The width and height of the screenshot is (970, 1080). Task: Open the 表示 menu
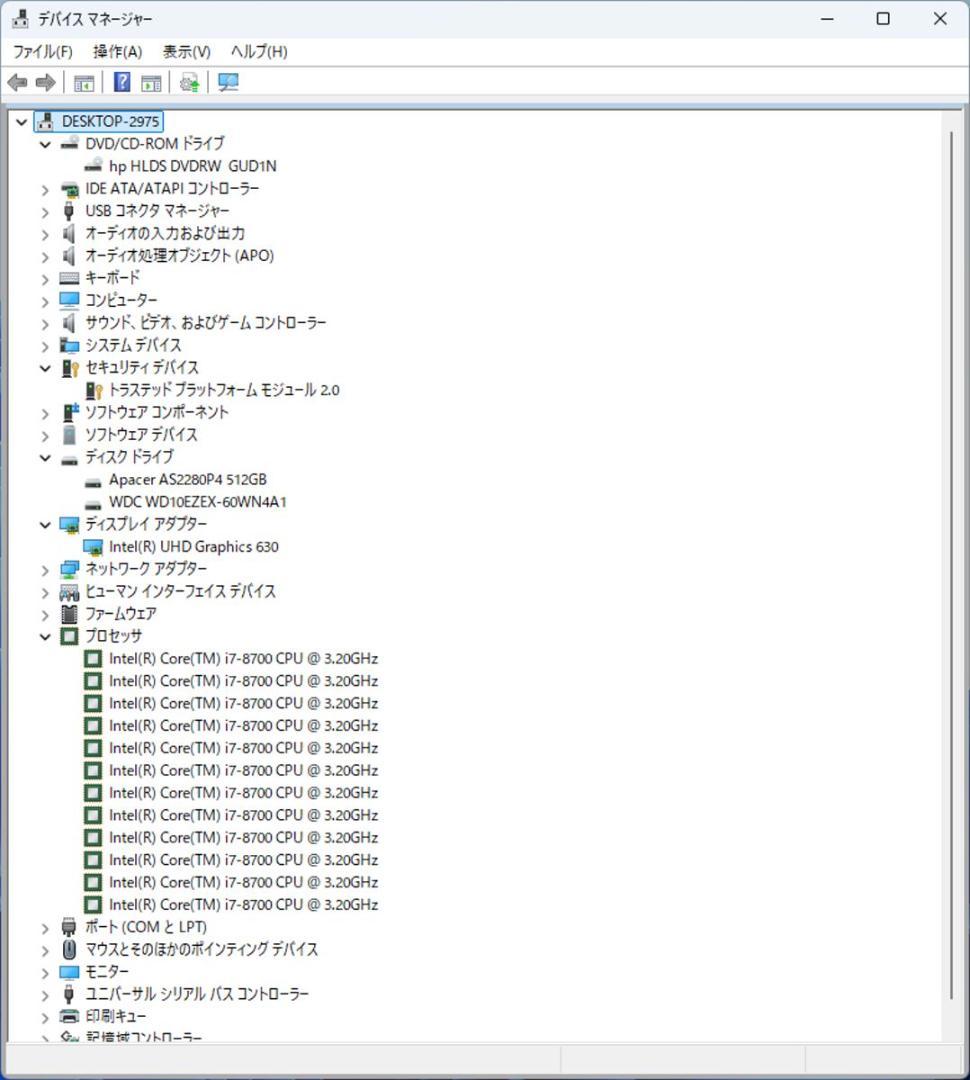point(185,51)
